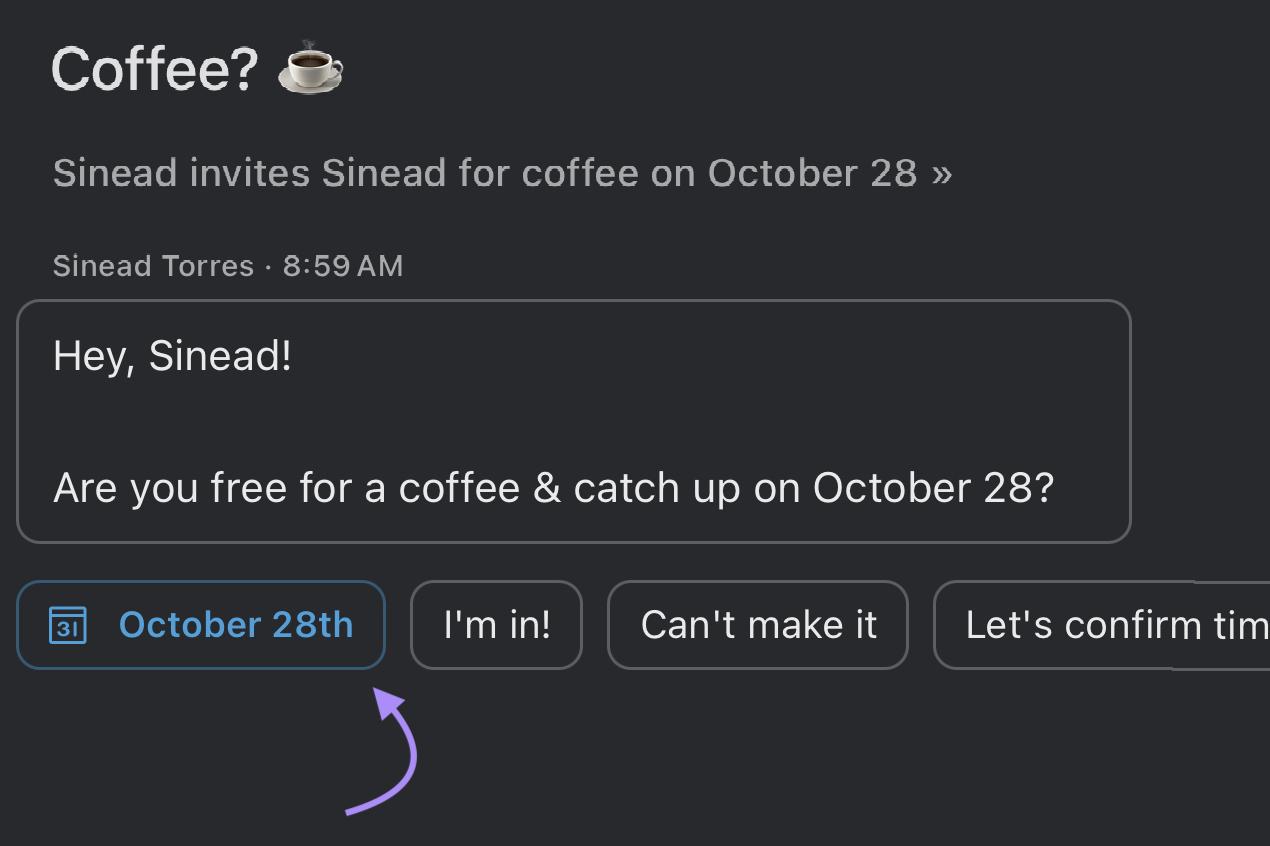This screenshot has width=1270, height=846.
Task: Click the calendar icon in the date chip
Action: pyautogui.click(x=68, y=626)
